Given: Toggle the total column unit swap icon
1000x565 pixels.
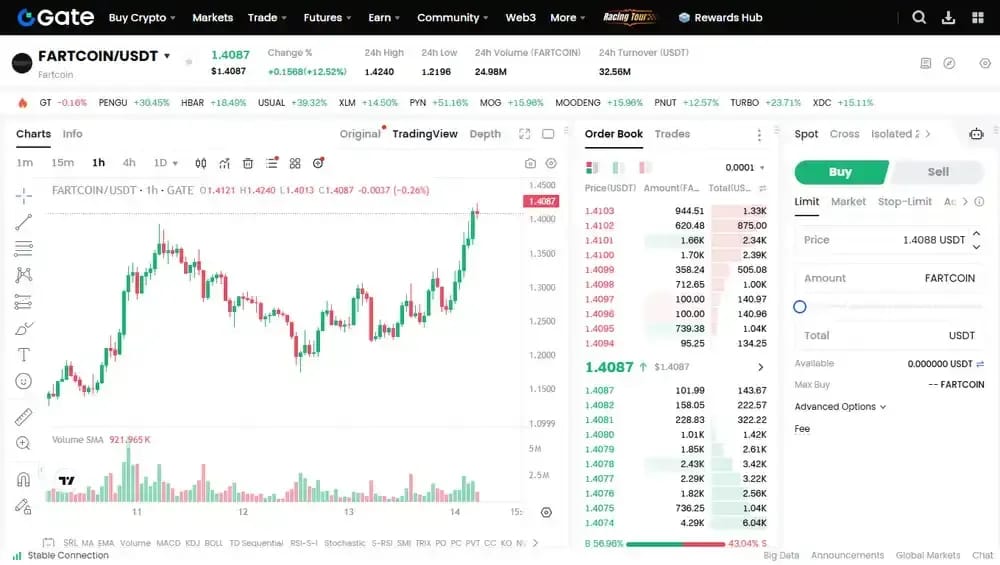Looking at the screenshot, I should point(763,188).
